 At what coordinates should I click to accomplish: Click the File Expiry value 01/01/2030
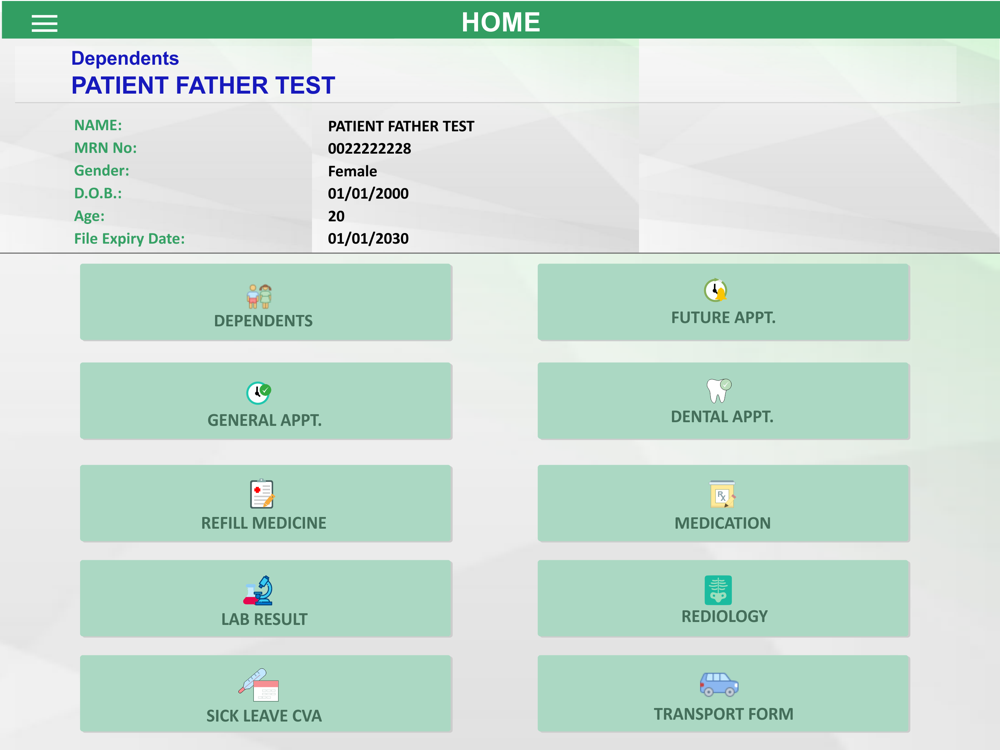tap(368, 239)
